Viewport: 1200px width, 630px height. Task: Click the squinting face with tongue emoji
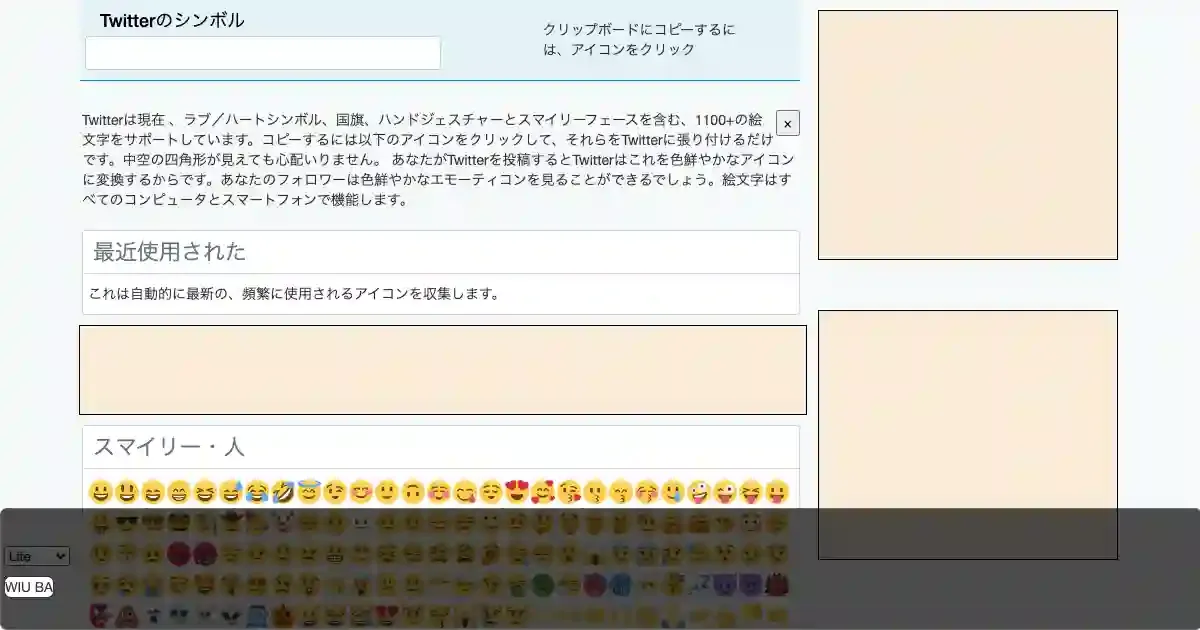(x=751, y=492)
